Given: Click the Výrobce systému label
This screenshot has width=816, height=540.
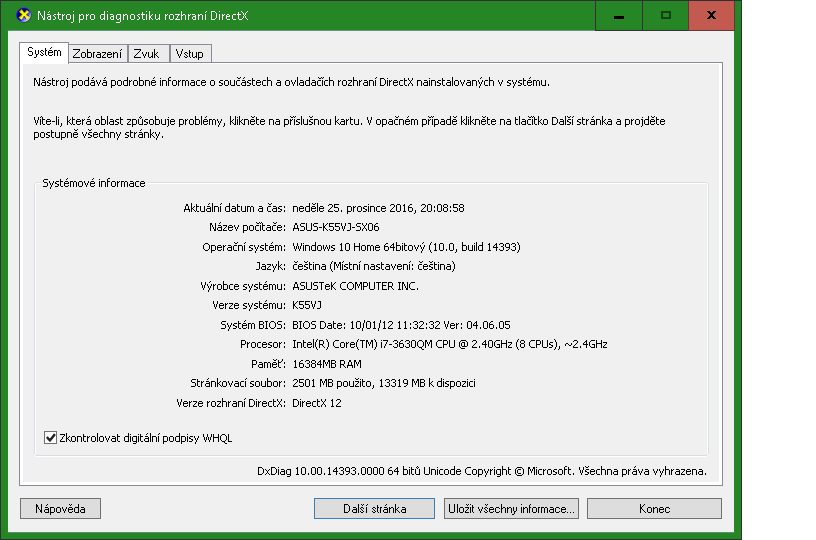Looking at the screenshot, I should [x=243, y=286].
